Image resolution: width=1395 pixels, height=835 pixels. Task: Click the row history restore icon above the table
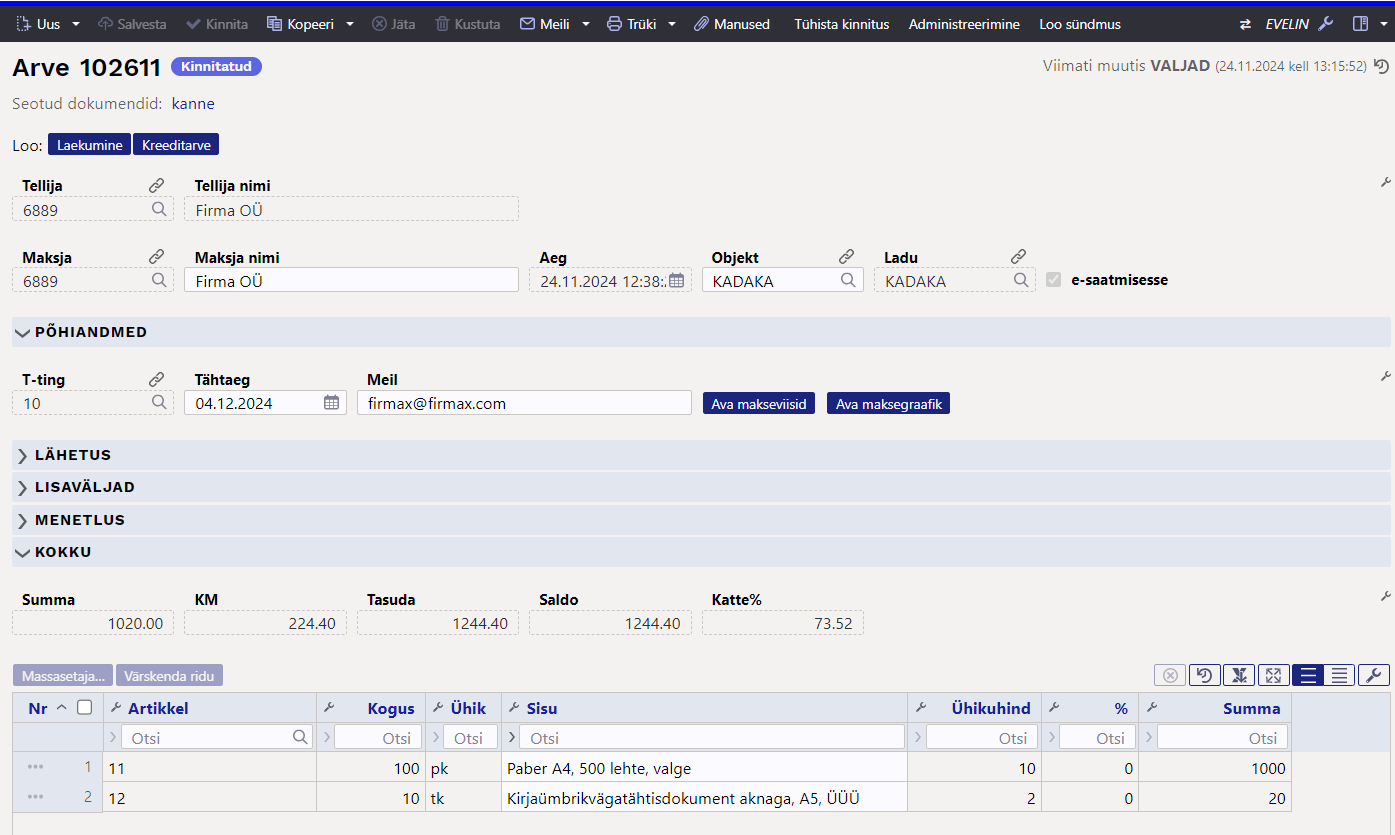click(1204, 675)
